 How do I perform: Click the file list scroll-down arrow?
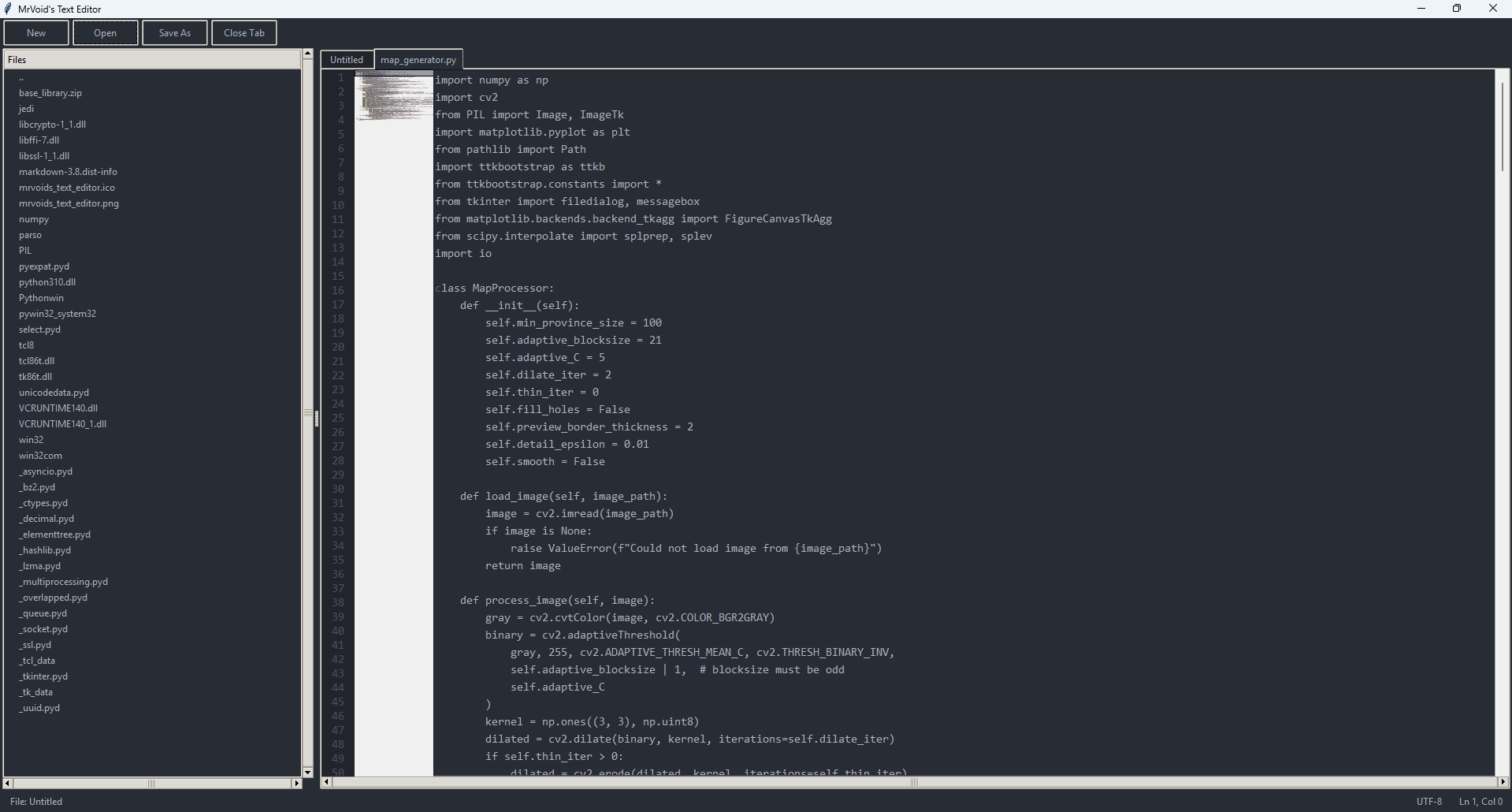click(307, 773)
